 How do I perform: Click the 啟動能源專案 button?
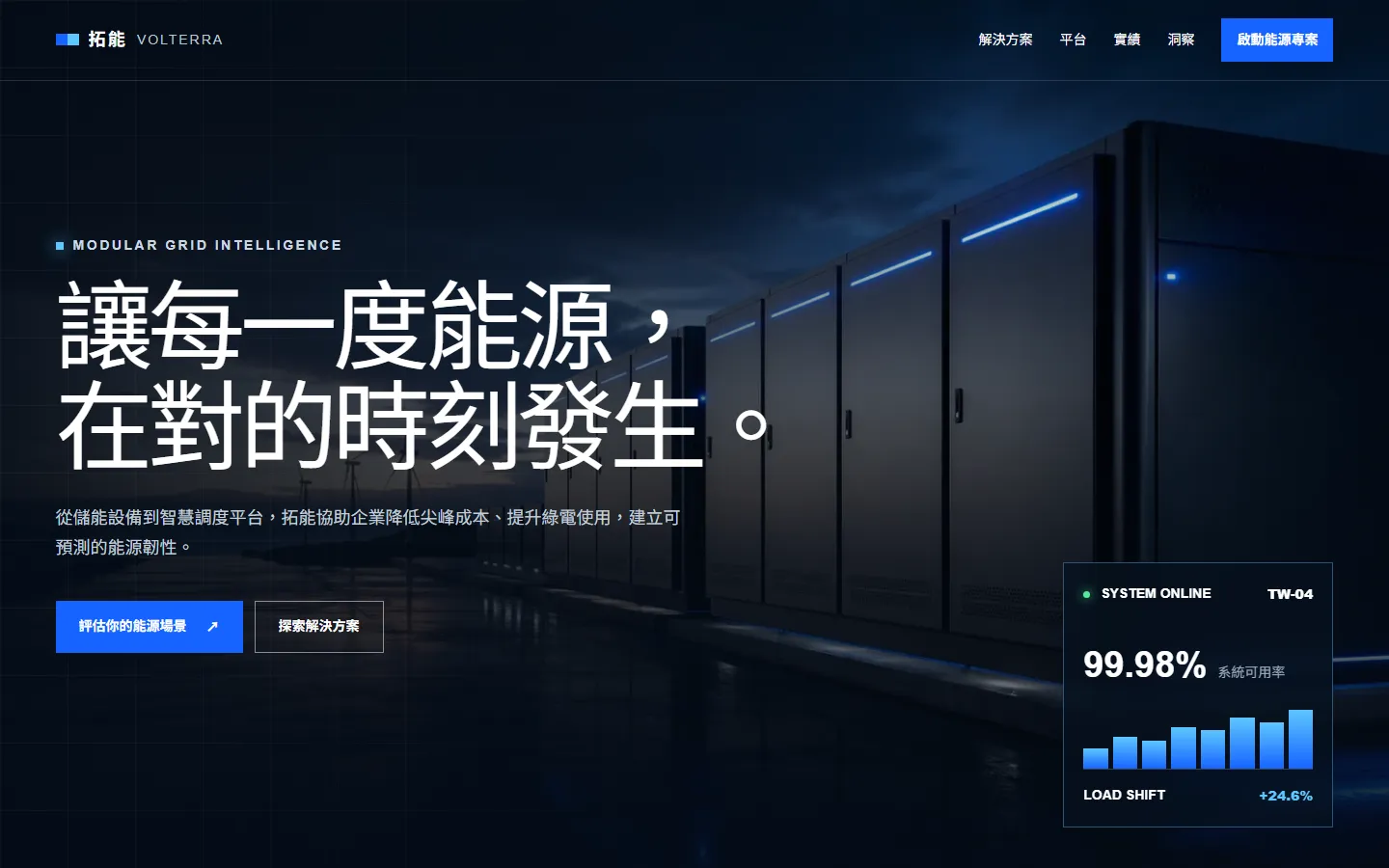point(1277,40)
